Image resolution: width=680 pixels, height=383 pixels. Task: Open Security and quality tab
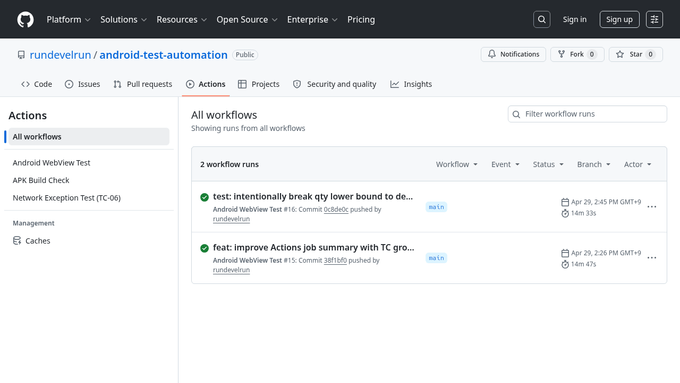click(x=334, y=84)
